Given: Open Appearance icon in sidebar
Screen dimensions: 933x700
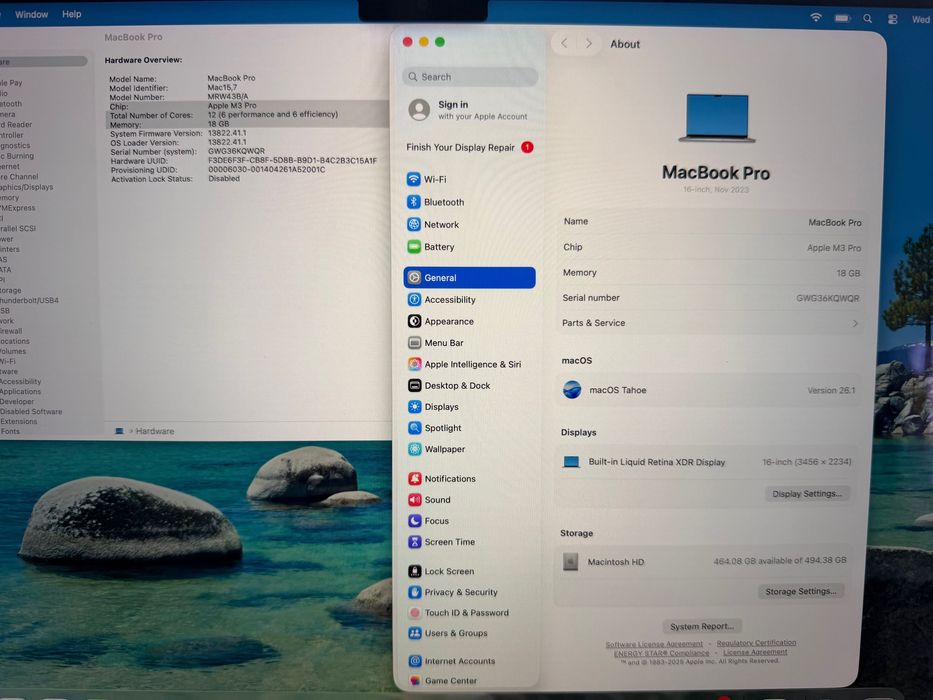Looking at the screenshot, I should 414,321.
